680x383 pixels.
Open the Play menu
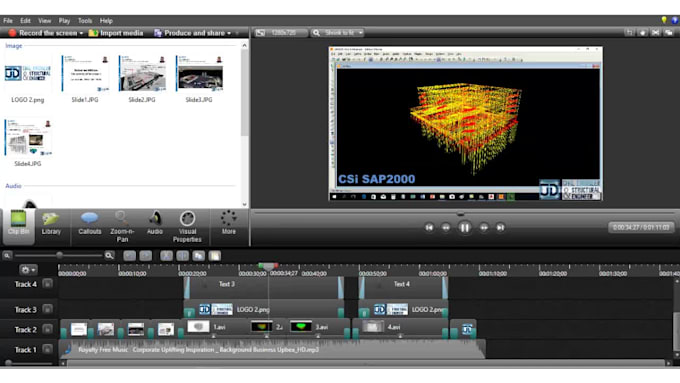pyautogui.click(x=64, y=21)
